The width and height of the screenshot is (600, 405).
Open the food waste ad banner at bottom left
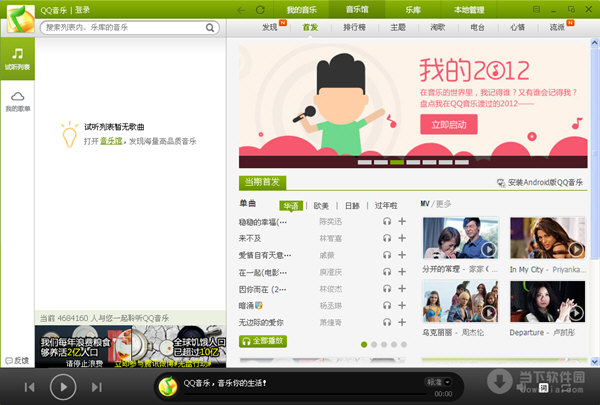130,346
